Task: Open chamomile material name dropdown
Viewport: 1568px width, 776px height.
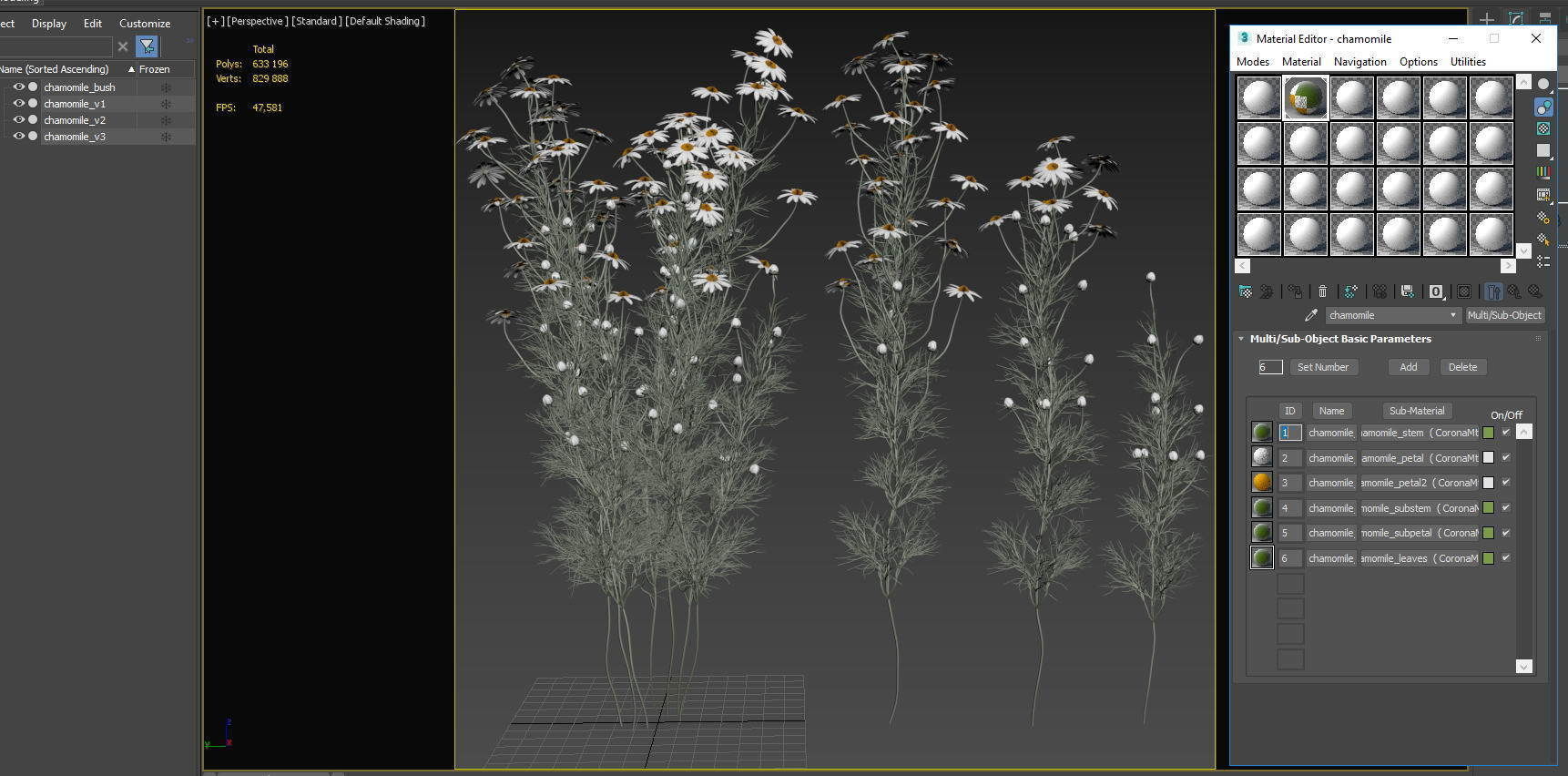Action: [1453, 315]
